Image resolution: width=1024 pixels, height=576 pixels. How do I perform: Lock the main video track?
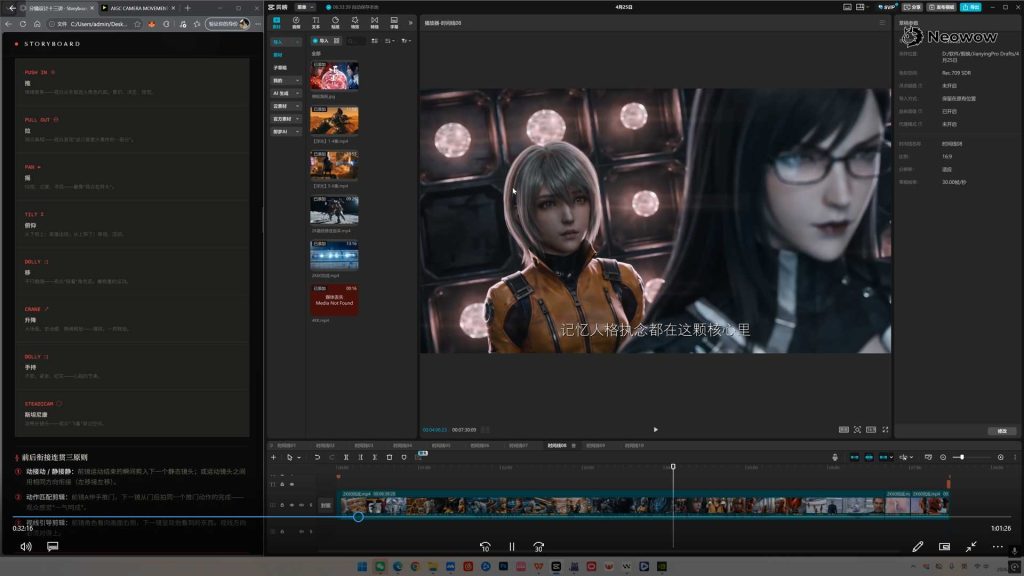point(282,505)
